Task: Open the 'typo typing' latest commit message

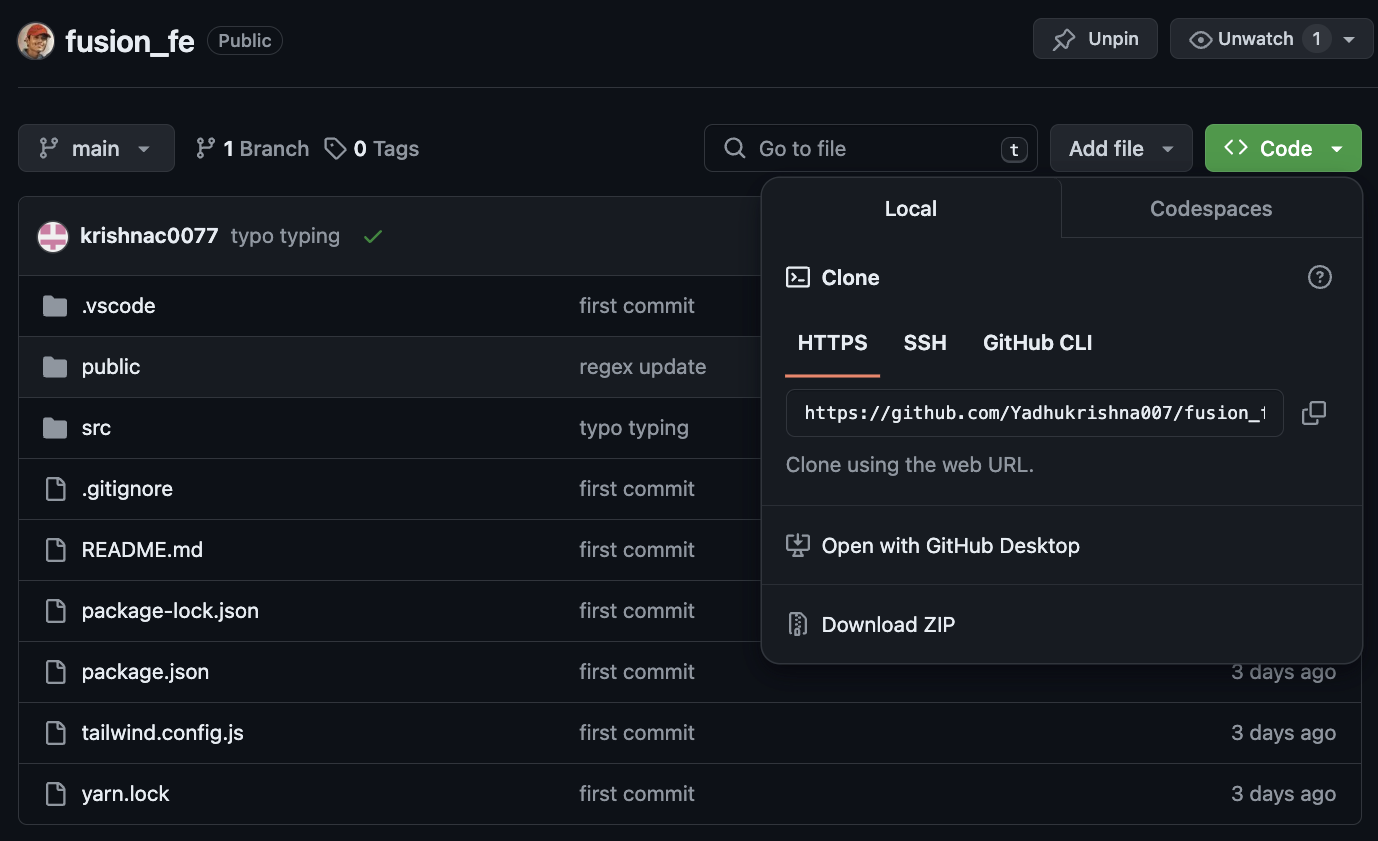Action: click(285, 236)
